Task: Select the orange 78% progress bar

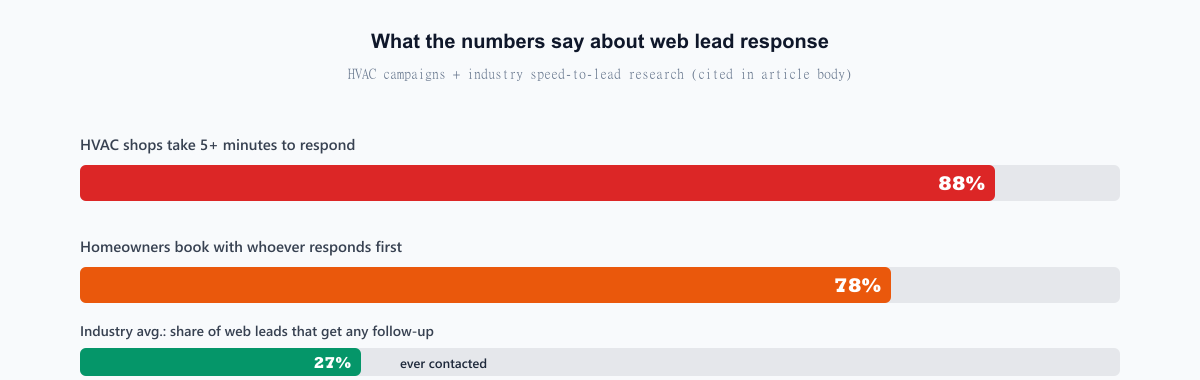Action: 485,285
